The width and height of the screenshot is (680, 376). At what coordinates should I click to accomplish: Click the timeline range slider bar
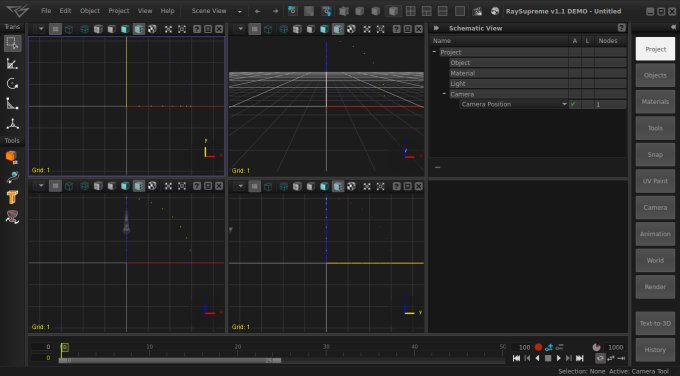[x=170, y=360]
